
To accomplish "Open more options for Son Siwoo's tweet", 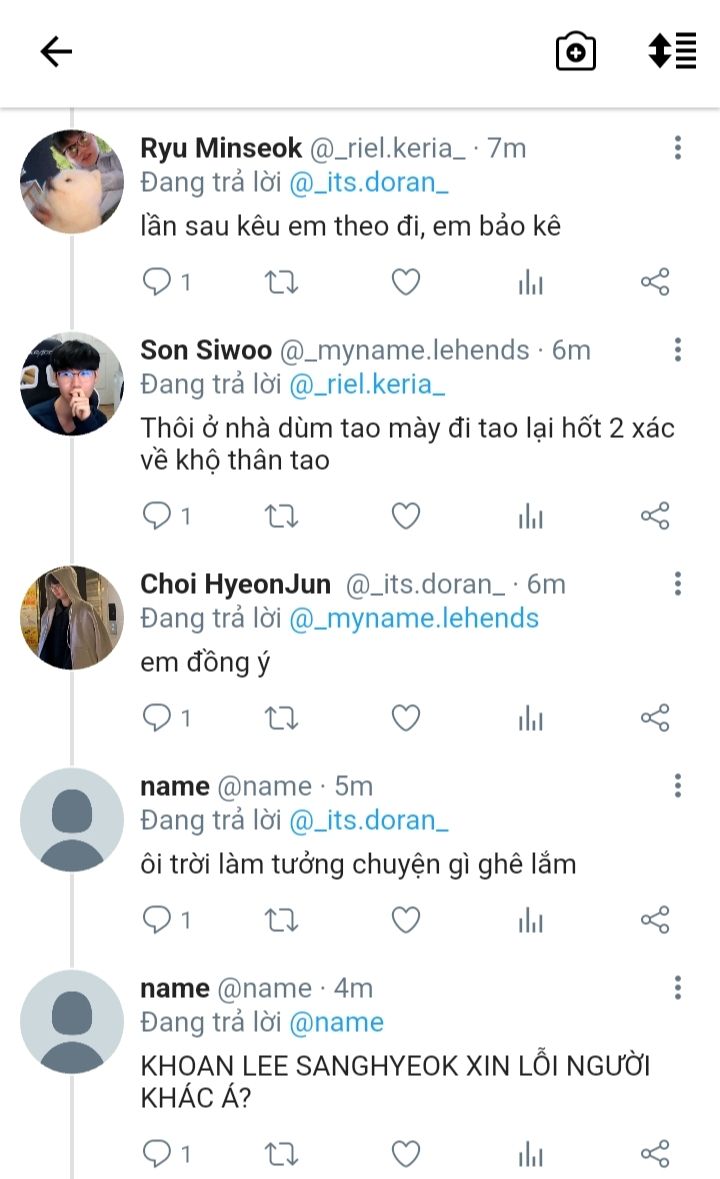I will [x=678, y=350].
